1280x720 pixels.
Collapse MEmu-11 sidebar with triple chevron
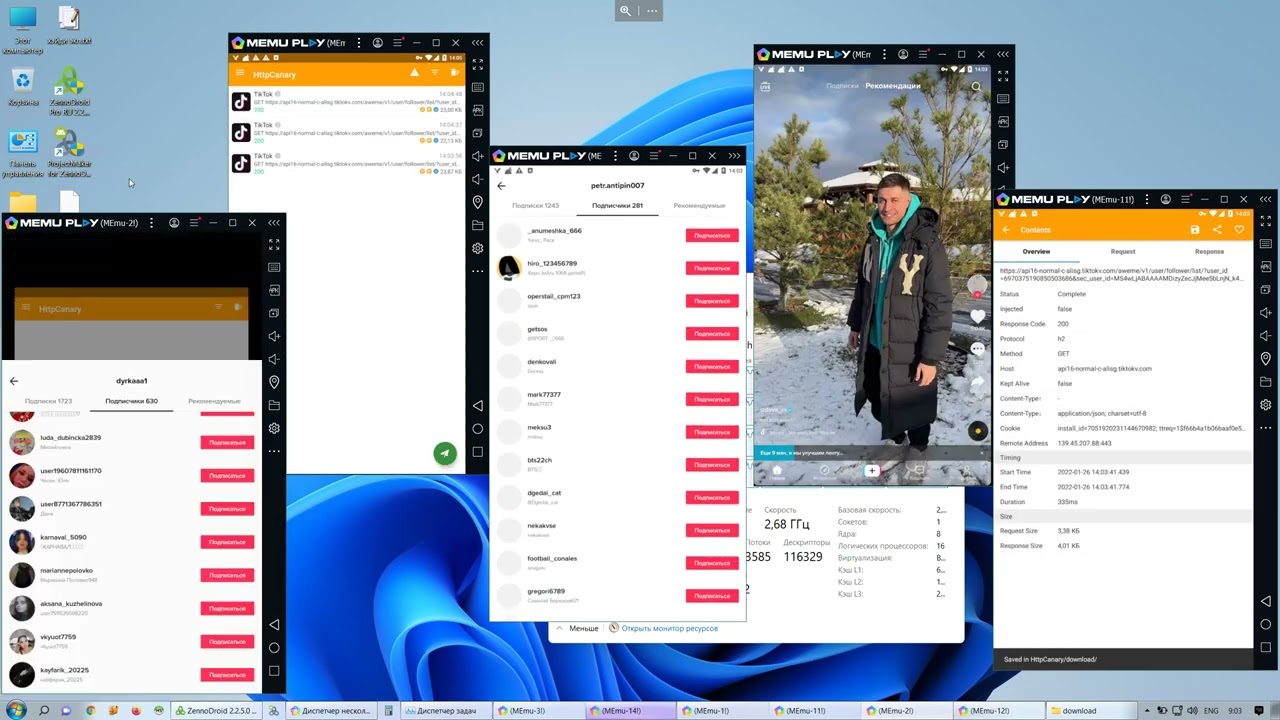coord(1265,199)
